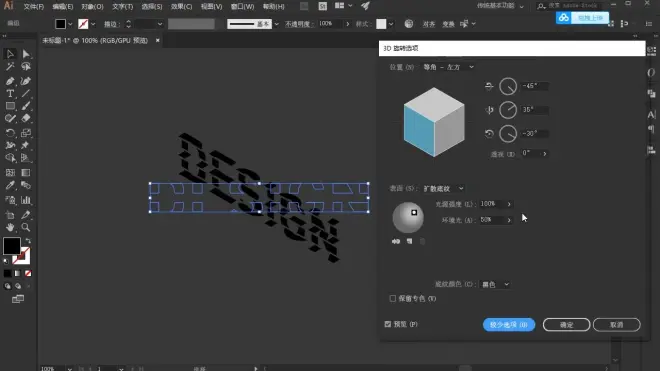Move light to back of object icon
The height and width of the screenshot is (371, 660).
pyautogui.click(x=396, y=241)
